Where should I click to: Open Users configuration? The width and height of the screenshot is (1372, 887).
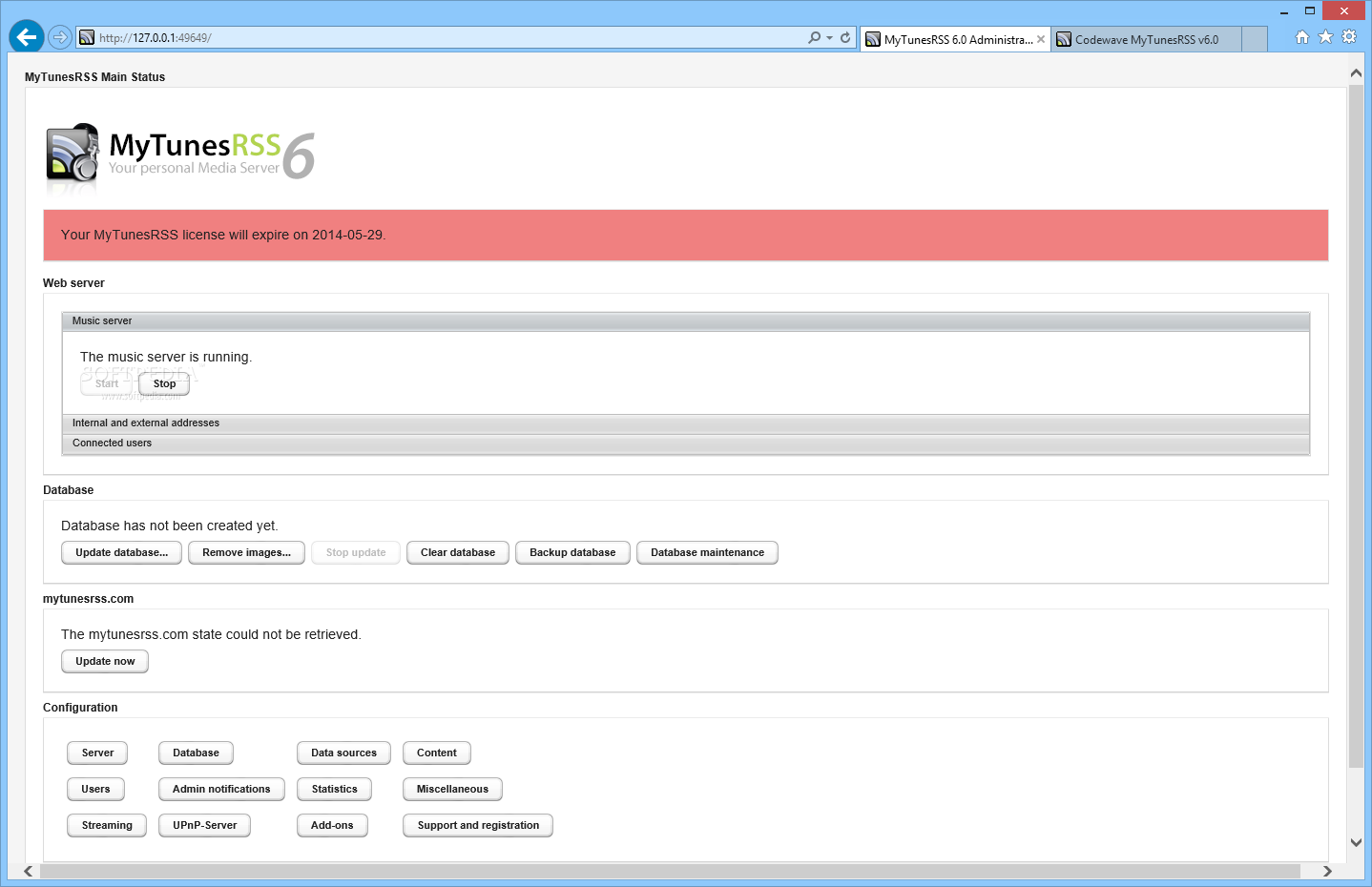[x=95, y=790]
